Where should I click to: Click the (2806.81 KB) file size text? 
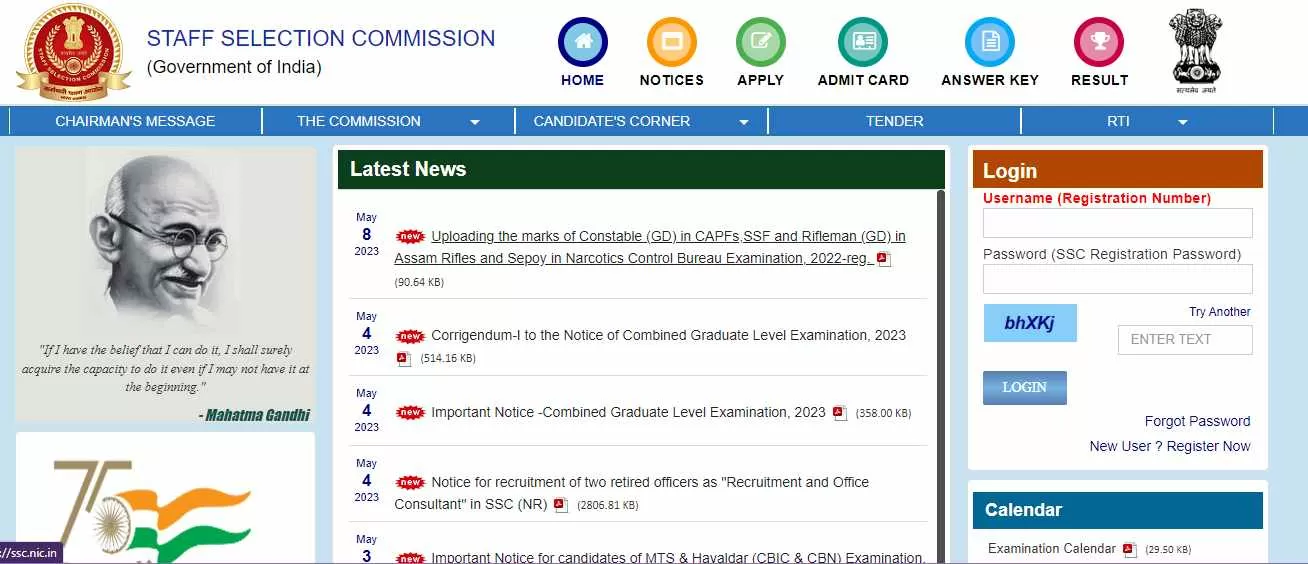(x=607, y=506)
